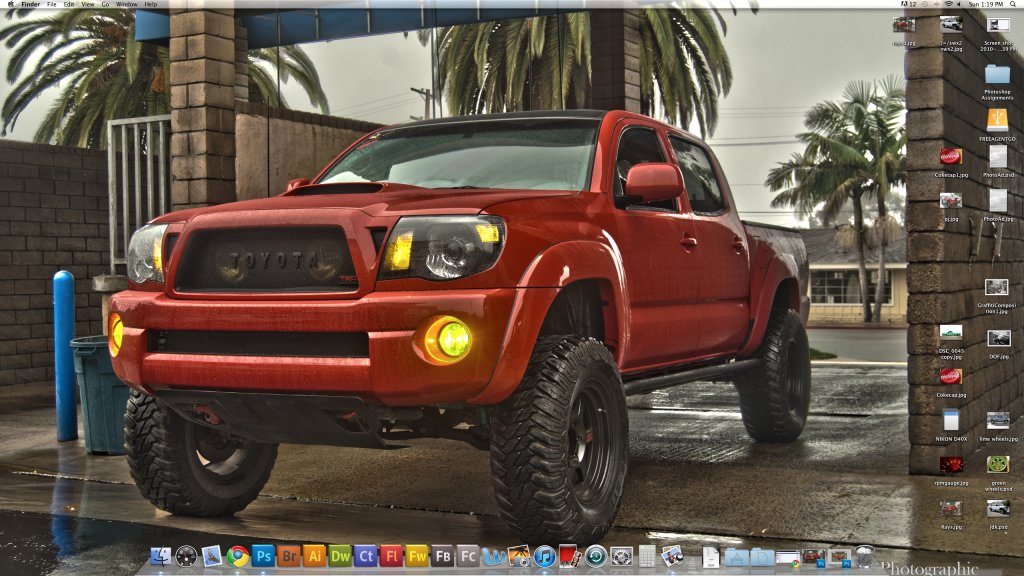1024x576 pixels.
Task: Open iTunes from the dock
Action: [x=544, y=556]
